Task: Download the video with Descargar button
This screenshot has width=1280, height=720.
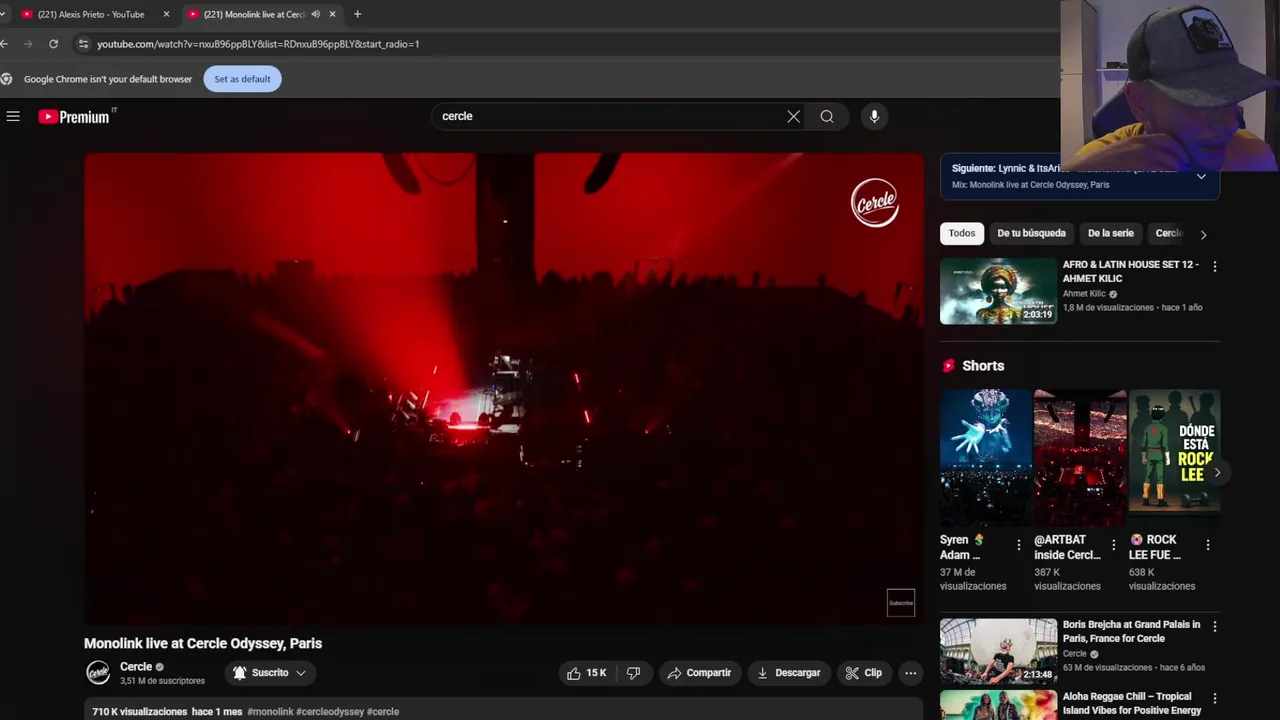Action: pyautogui.click(x=788, y=673)
